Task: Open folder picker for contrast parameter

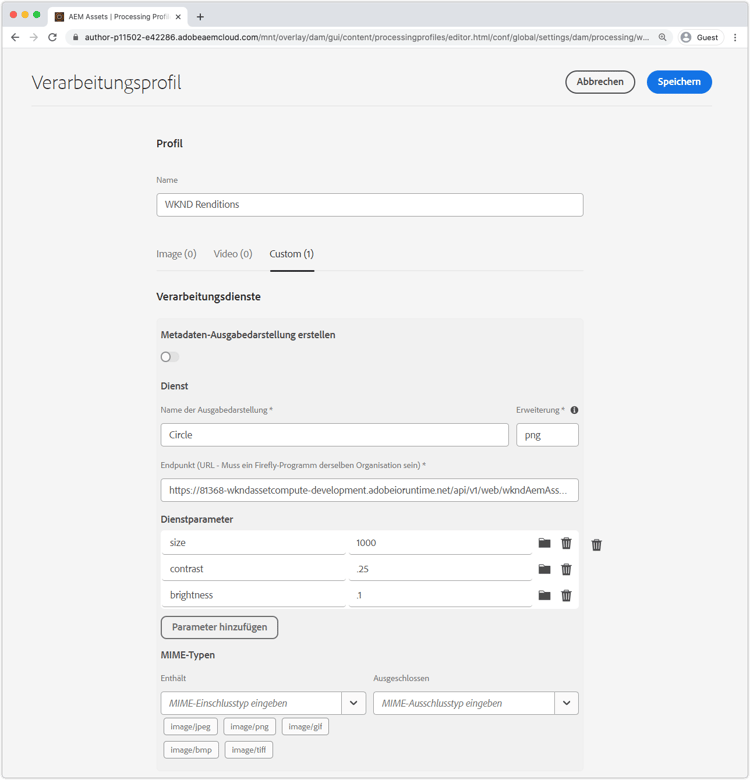Action: tap(544, 569)
